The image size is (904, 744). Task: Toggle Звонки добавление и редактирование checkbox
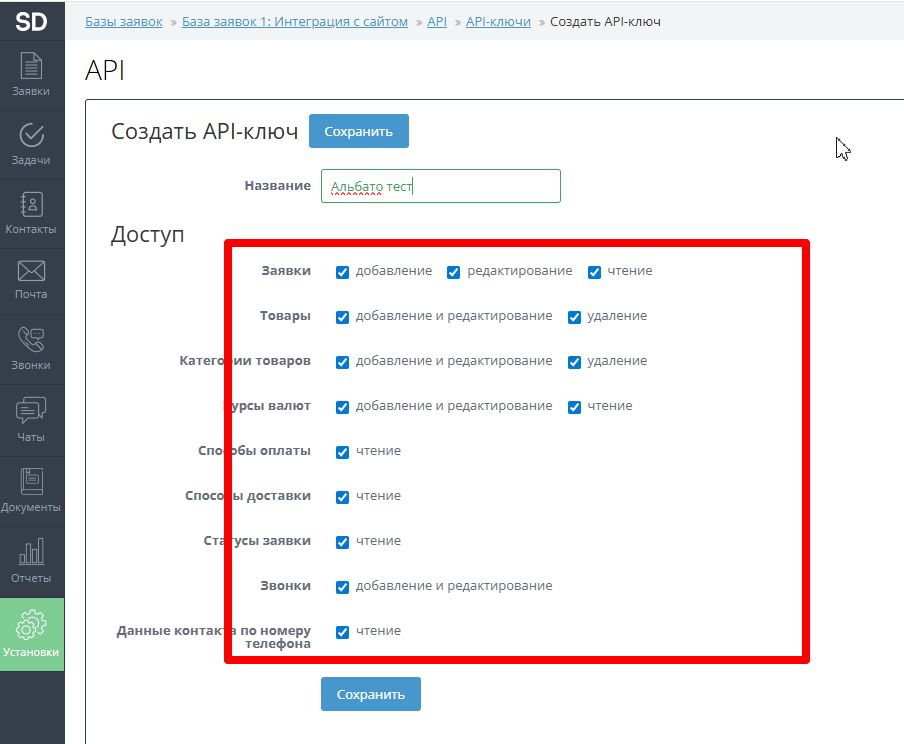coord(343,587)
